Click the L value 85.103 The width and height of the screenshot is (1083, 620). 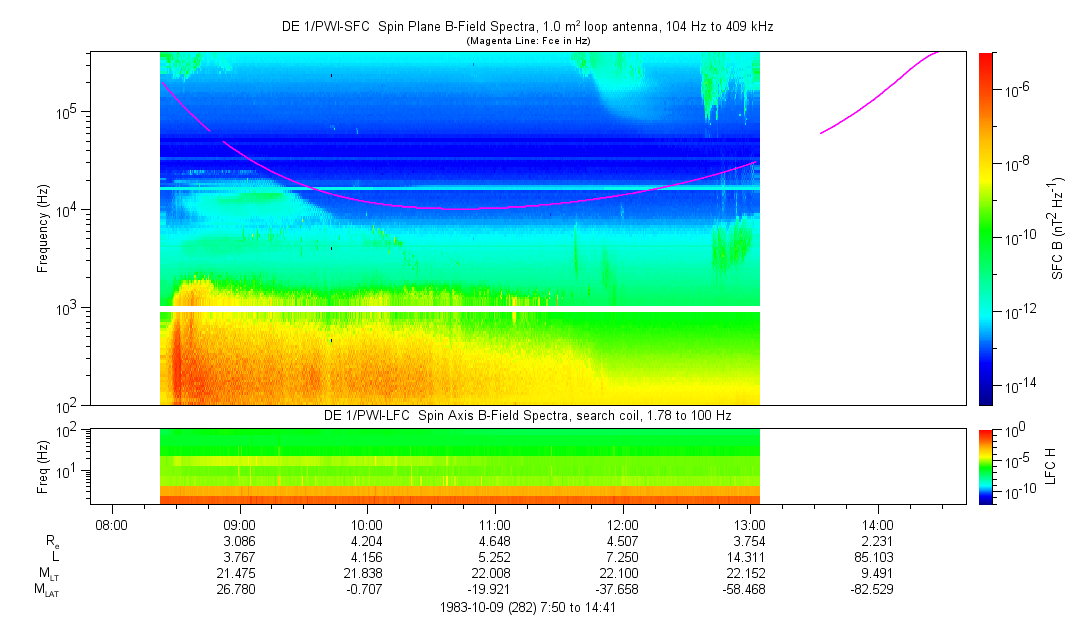point(877,557)
